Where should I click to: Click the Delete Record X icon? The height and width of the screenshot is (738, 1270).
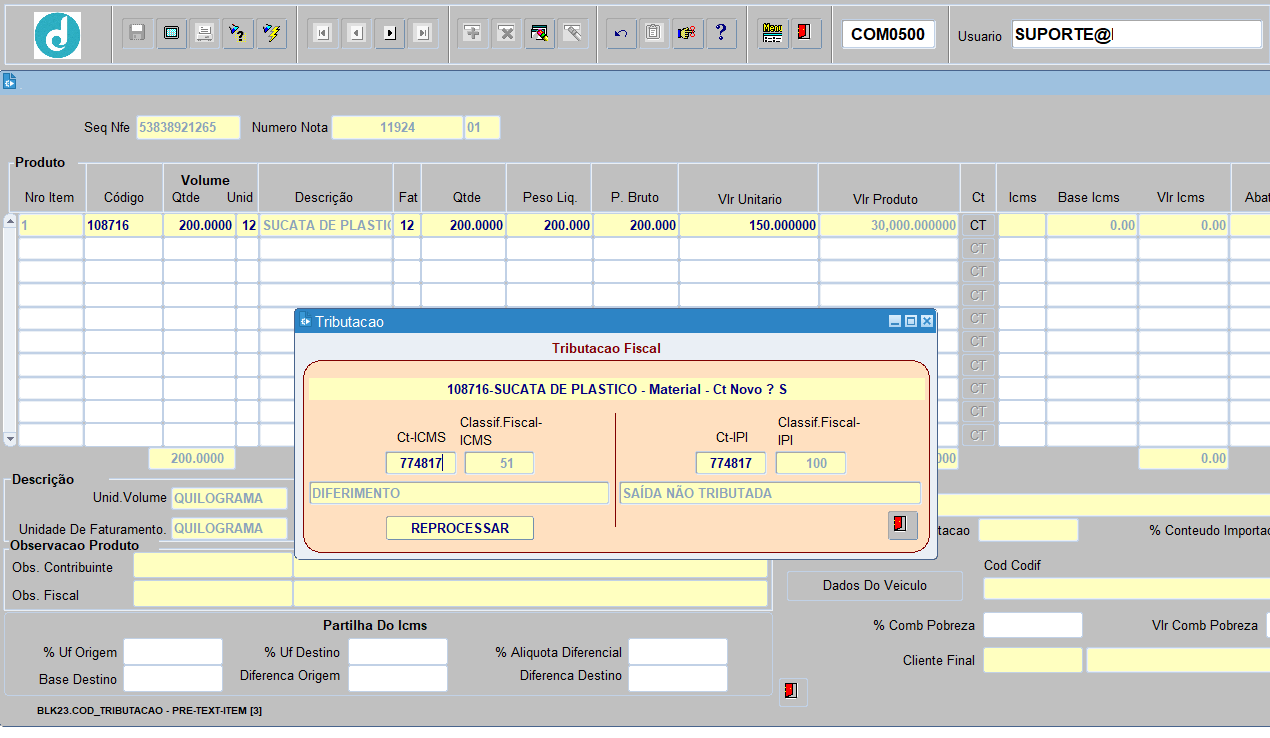pos(507,33)
